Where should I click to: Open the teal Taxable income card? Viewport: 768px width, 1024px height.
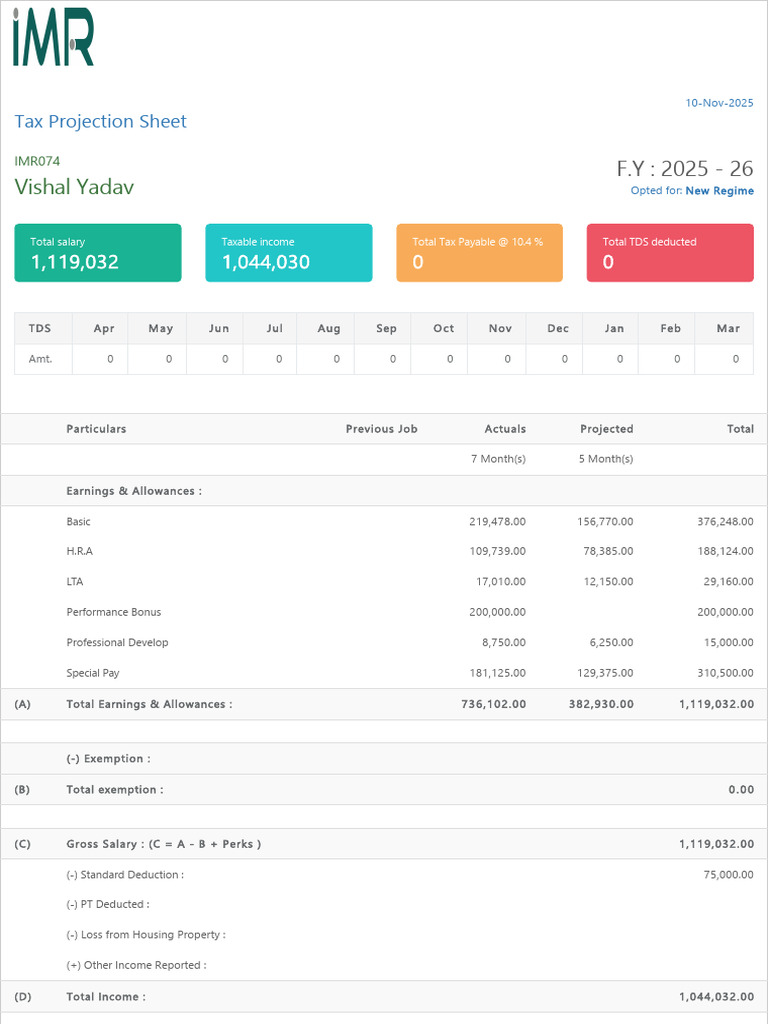[289, 253]
